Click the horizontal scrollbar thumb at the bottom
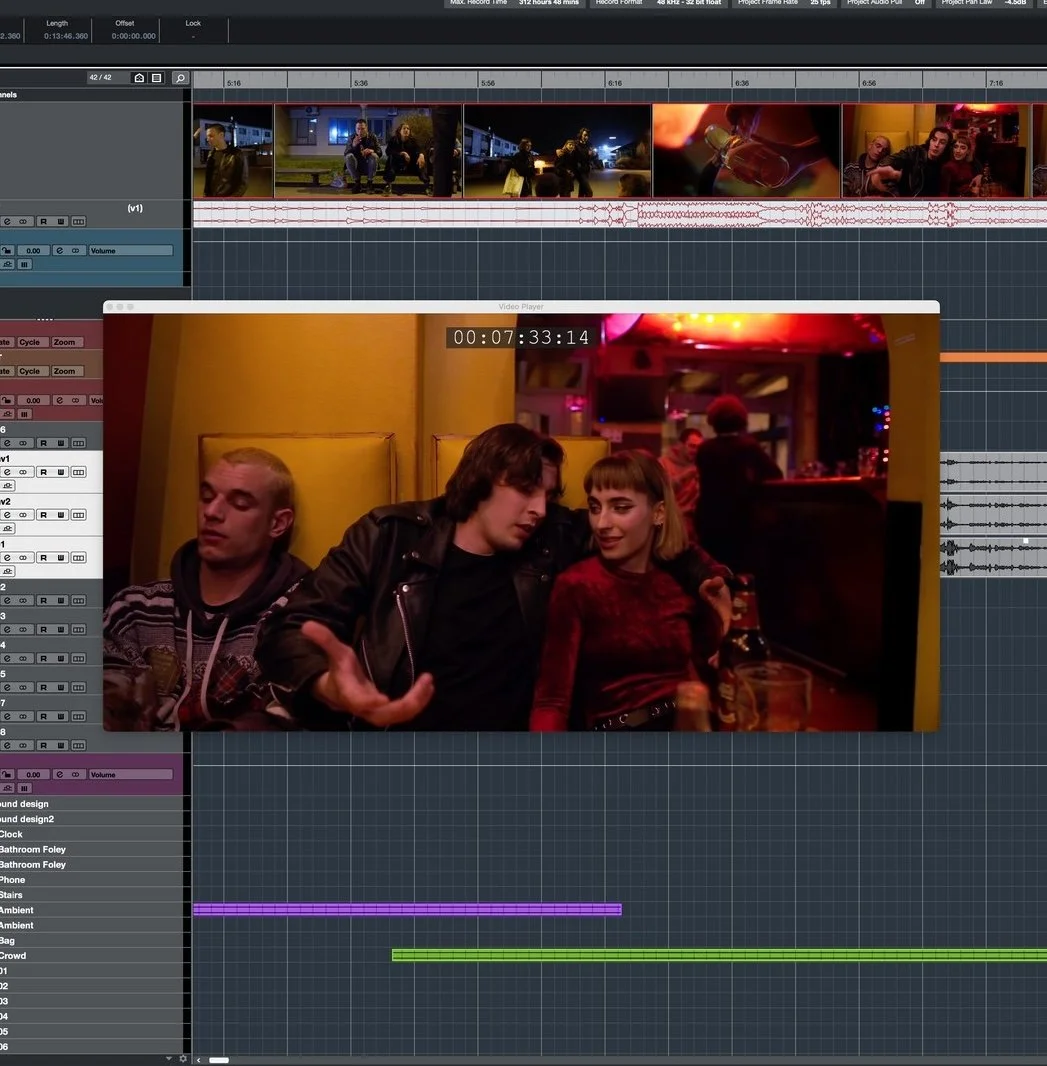Screen dimensions: 1047x1066 pyautogui.click(x=219, y=1060)
